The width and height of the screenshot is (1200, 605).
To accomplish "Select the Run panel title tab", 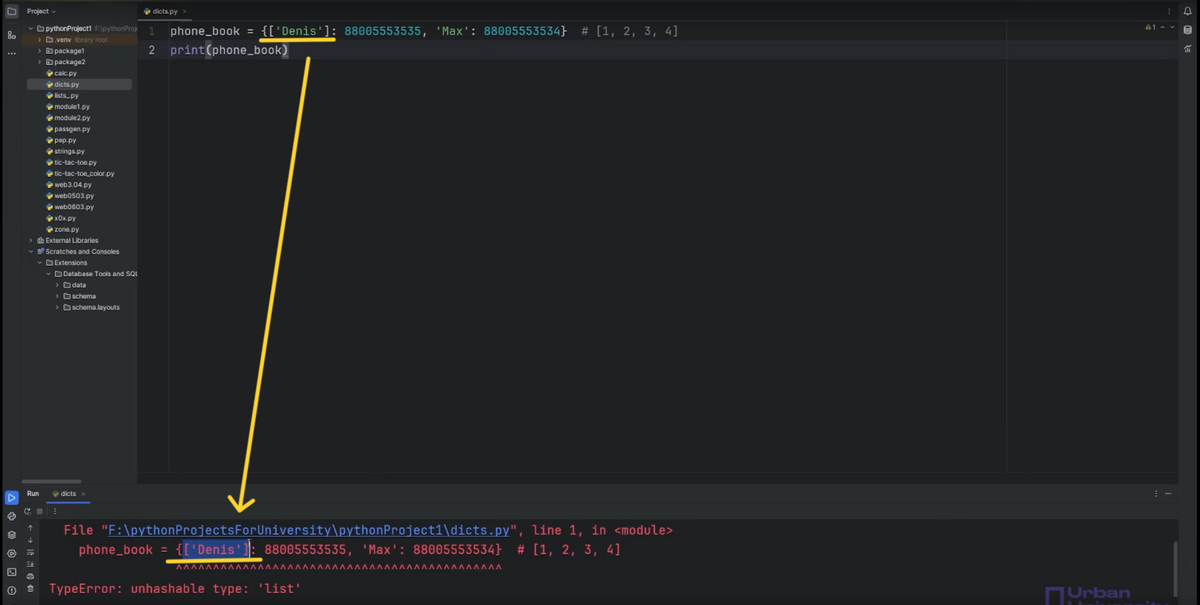I will pos(33,493).
